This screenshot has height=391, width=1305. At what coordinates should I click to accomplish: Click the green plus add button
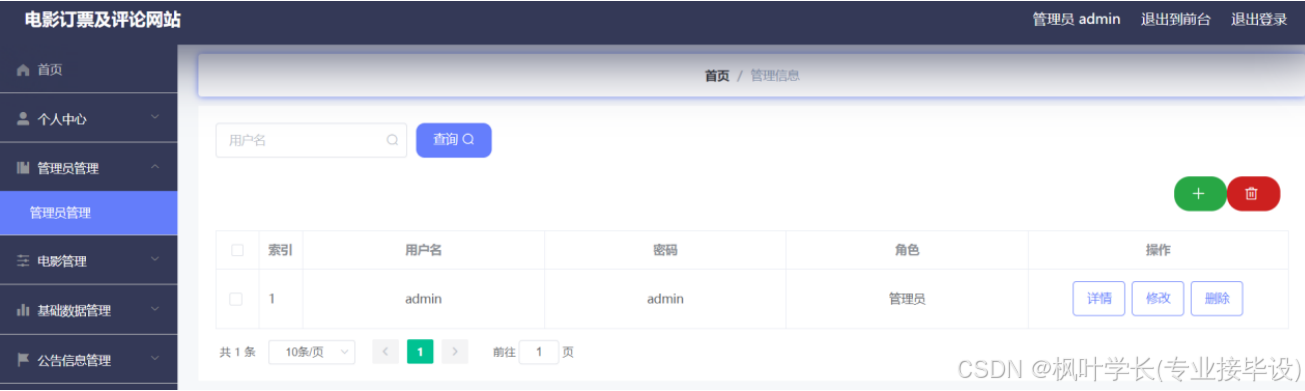click(1200, 194)
